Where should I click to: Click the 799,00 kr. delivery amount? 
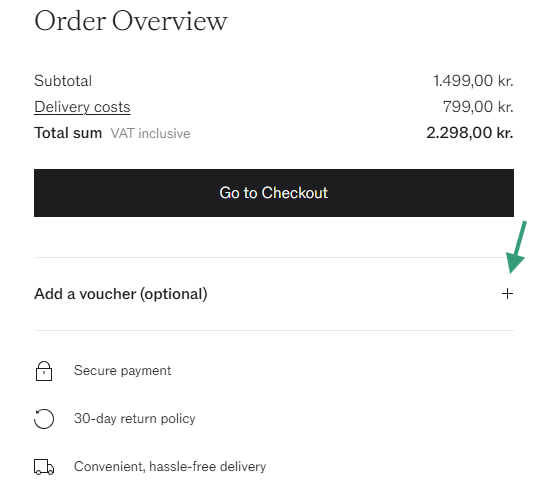pos(478,107)
